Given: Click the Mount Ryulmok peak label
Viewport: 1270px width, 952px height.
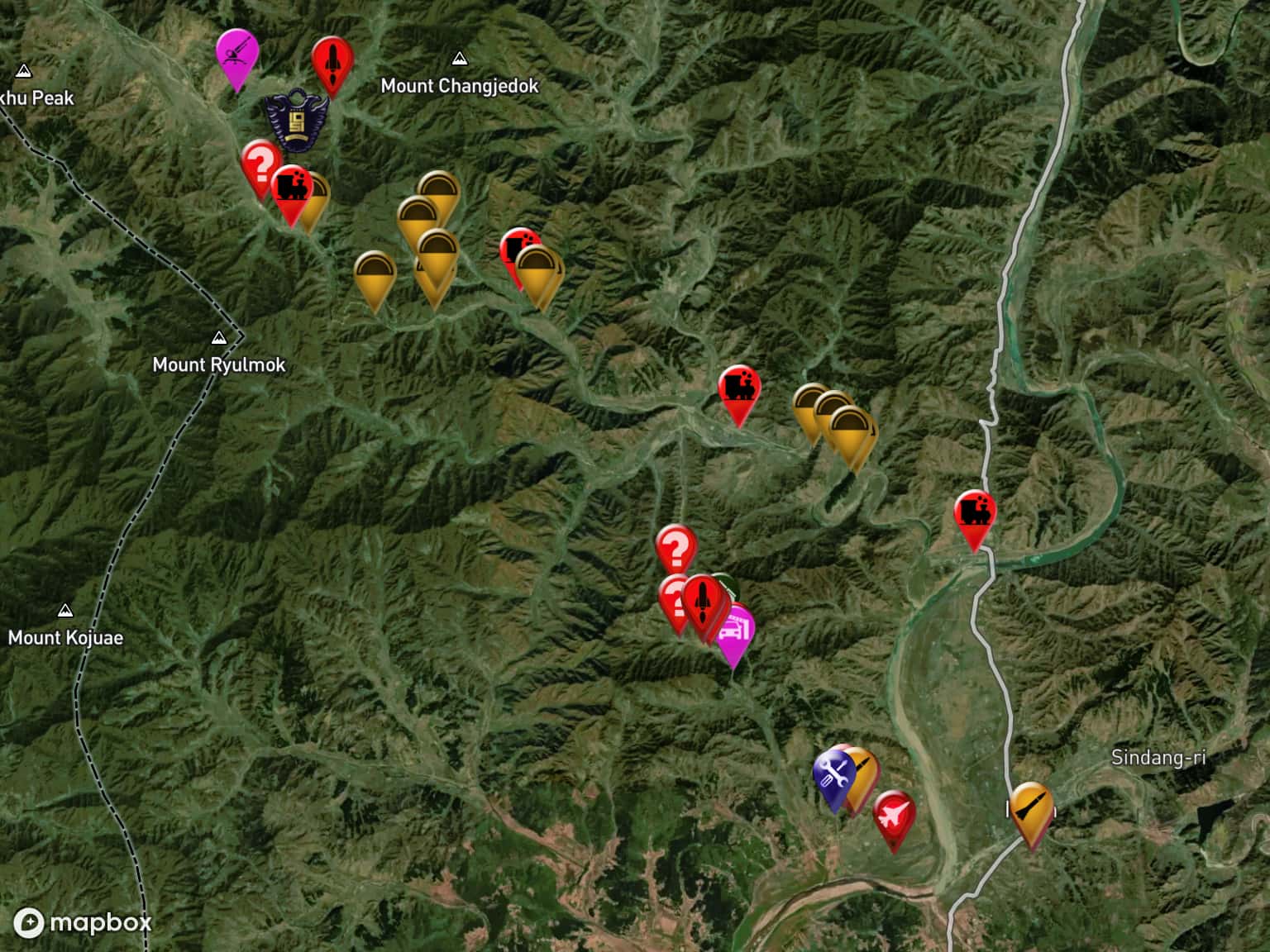Looking at the screenshot, I should [x=219, y=364].
